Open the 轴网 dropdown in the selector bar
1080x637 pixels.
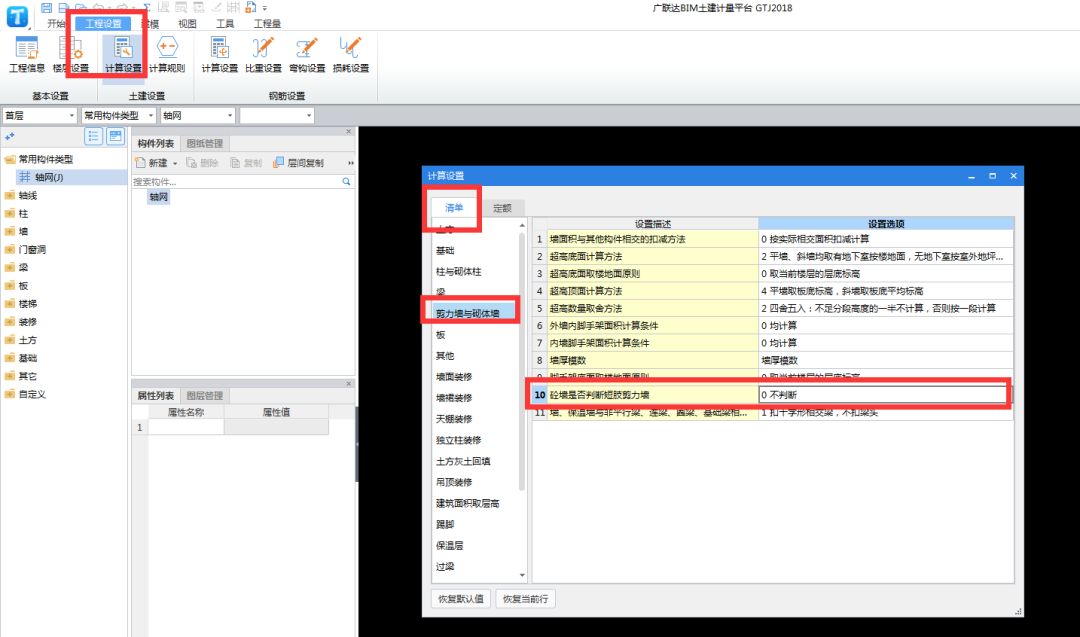click(x=198, y=116)
